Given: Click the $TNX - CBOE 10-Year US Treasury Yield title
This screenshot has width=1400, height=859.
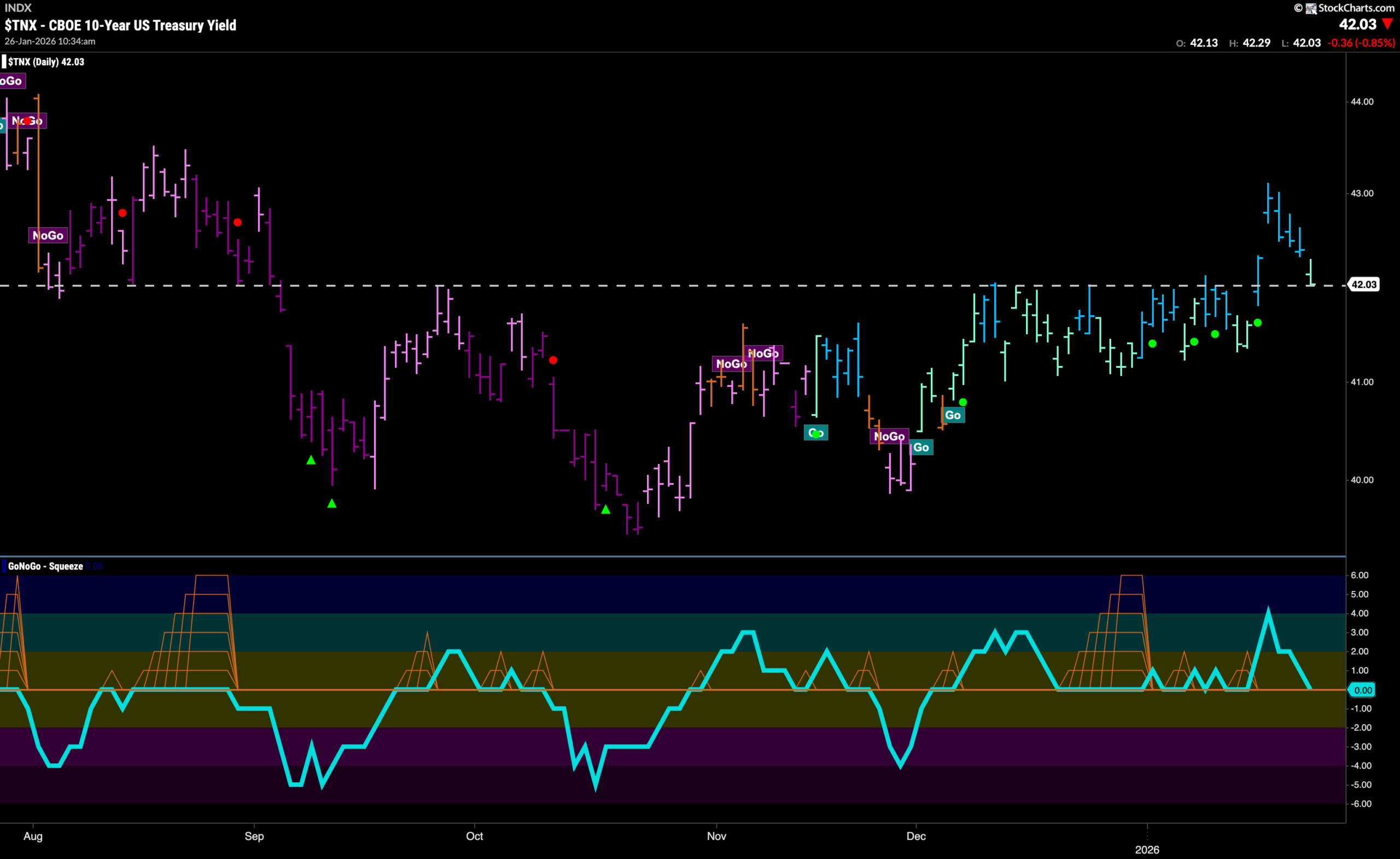Looking at the screenshot, I should [x=120, y=25].
